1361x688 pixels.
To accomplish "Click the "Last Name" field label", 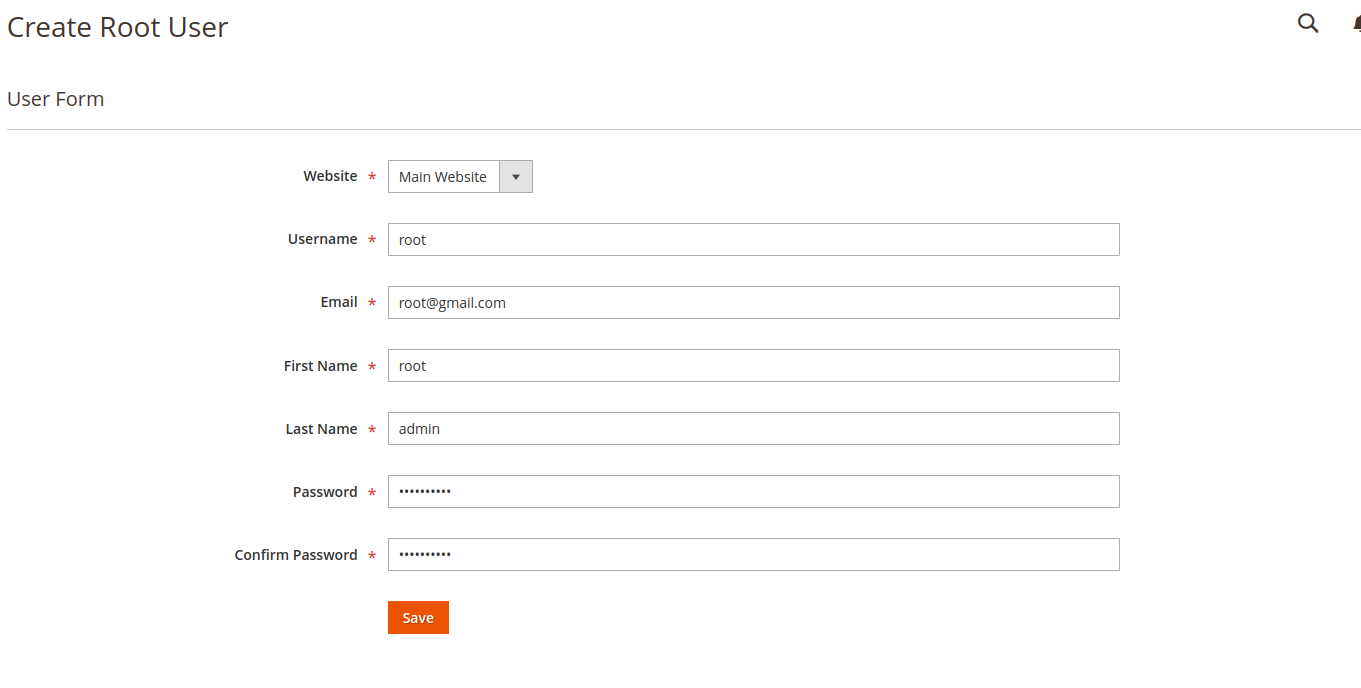I will [x=321, y=429].
